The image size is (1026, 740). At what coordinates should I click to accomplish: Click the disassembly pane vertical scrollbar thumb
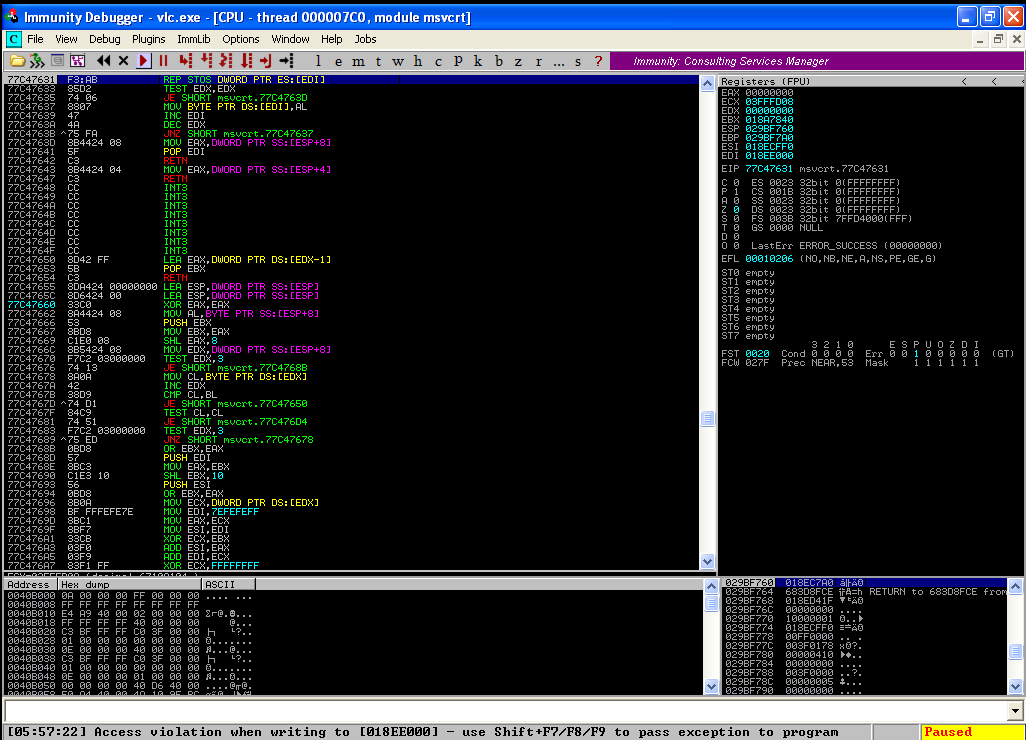pyautogui.click(x=708, y=419)
